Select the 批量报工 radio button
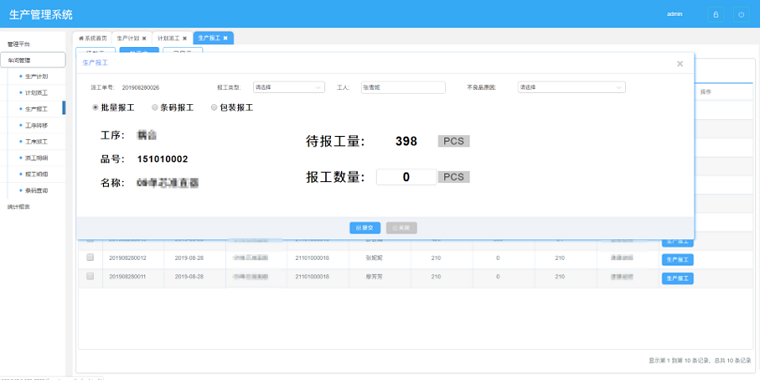 [x=95, y=108]
